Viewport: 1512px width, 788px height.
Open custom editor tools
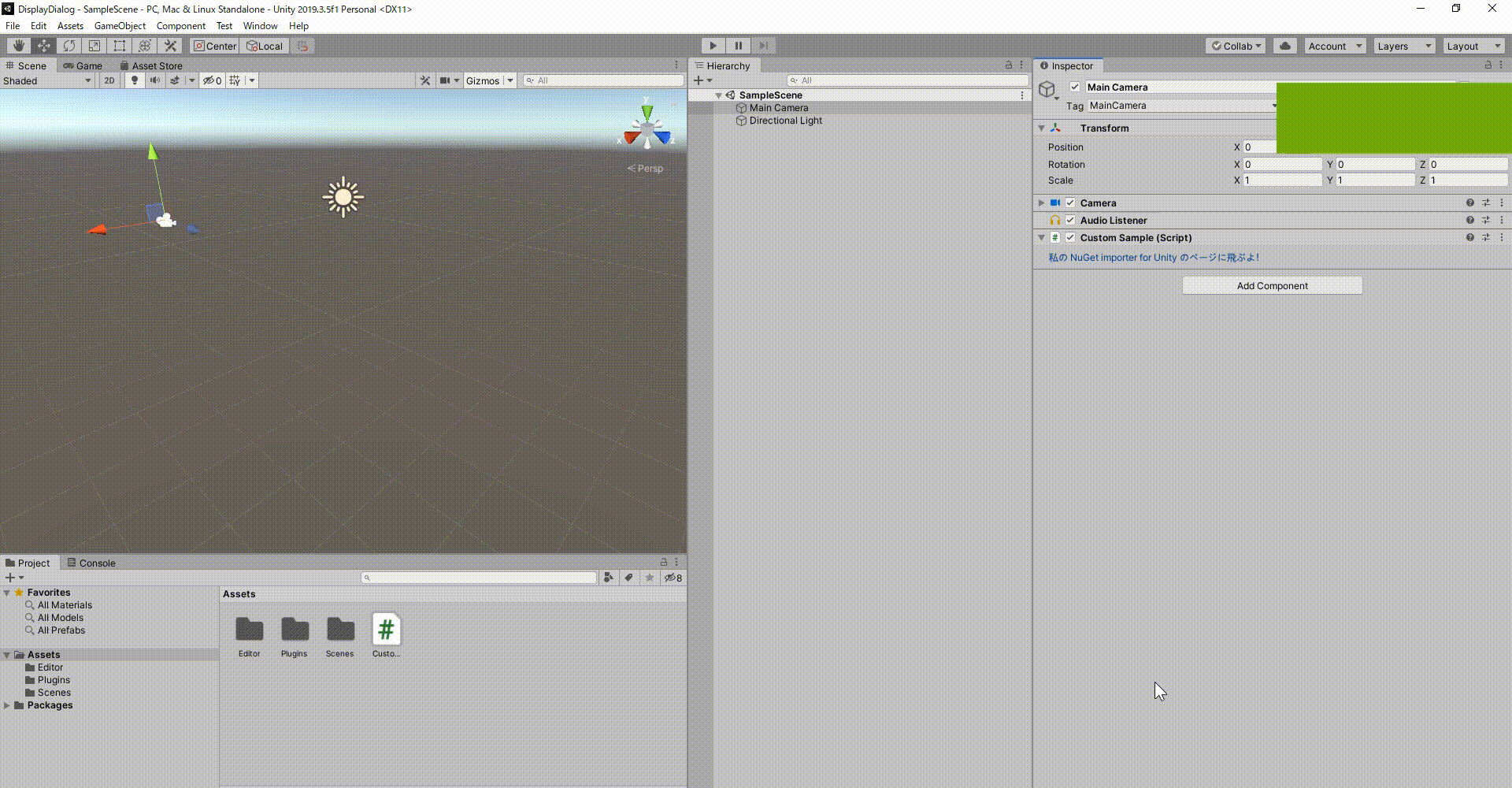(169, 46)
